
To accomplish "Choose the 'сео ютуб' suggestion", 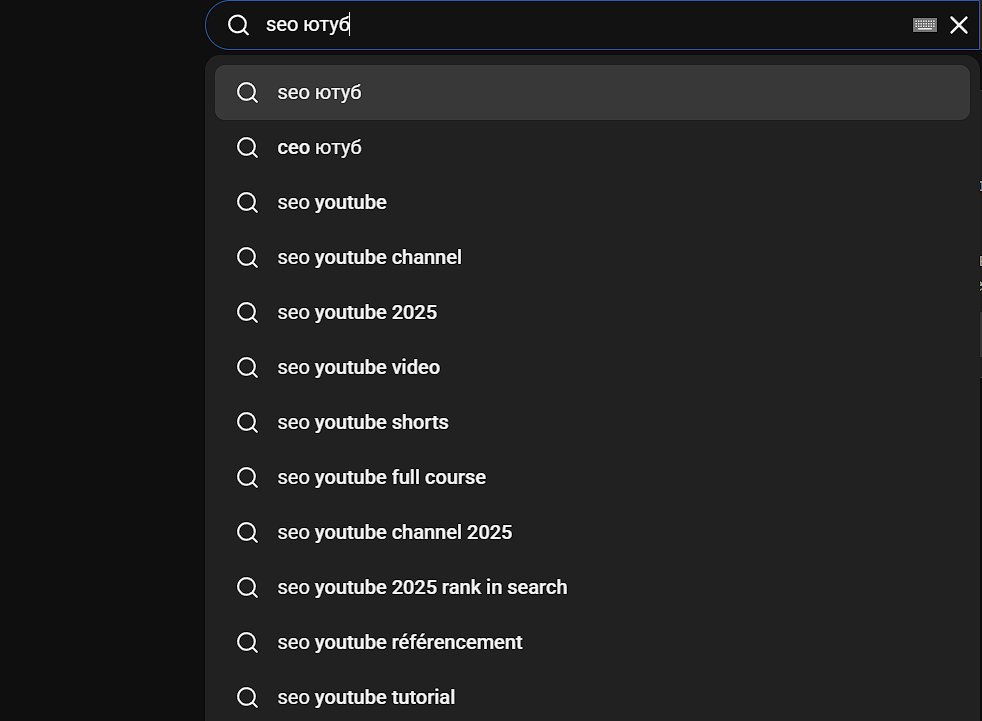I will click(x=320, y=148).
